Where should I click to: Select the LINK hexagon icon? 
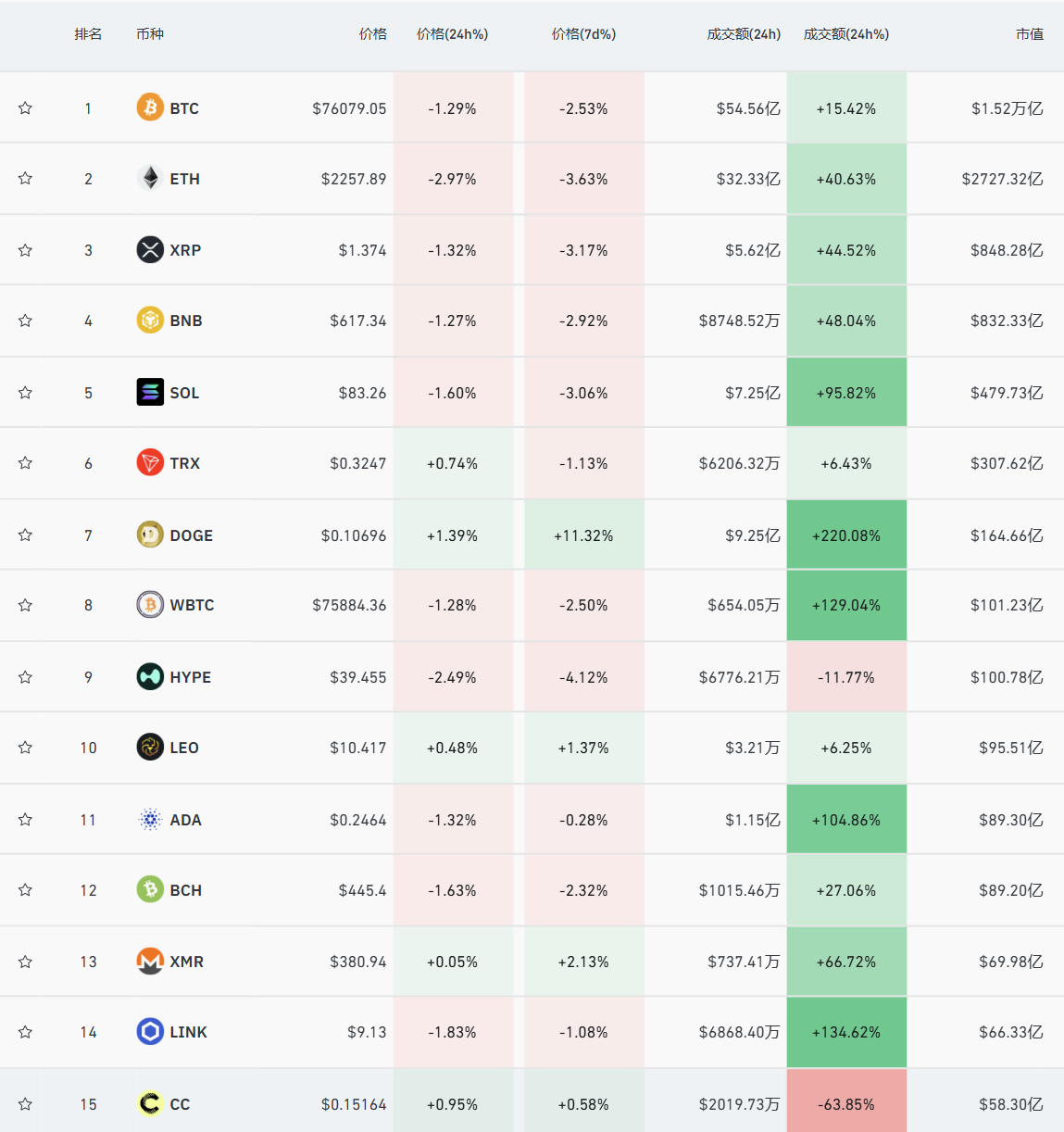pyautogui.click(x=150, y=1031)
